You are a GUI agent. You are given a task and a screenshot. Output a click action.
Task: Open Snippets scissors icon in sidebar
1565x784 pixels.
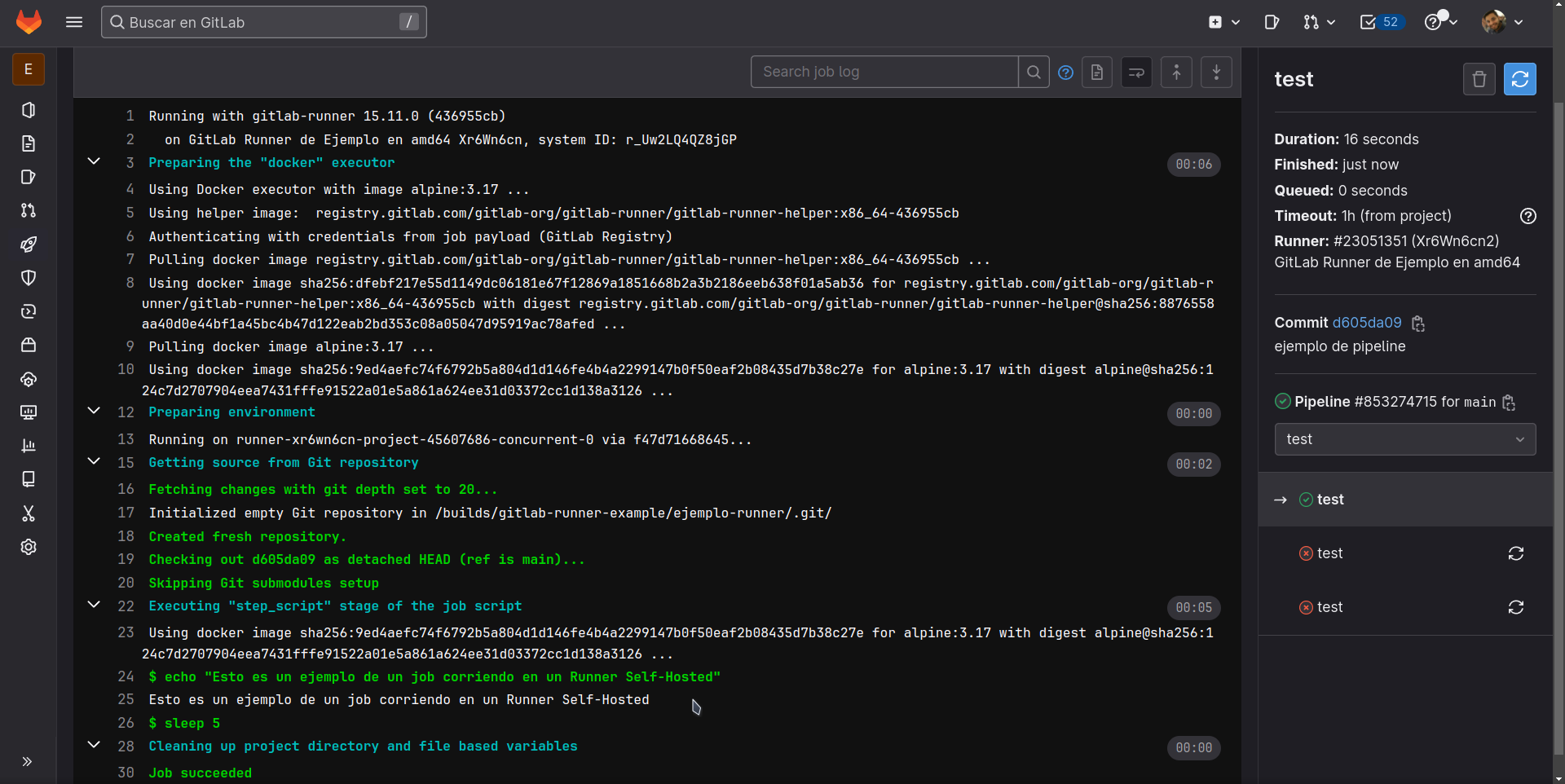click(x=29, y=513)
